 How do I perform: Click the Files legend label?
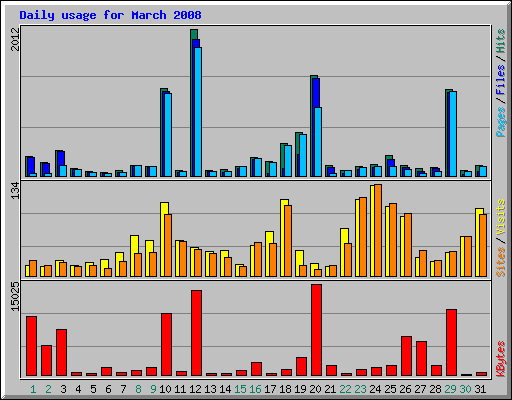point(500,80)
